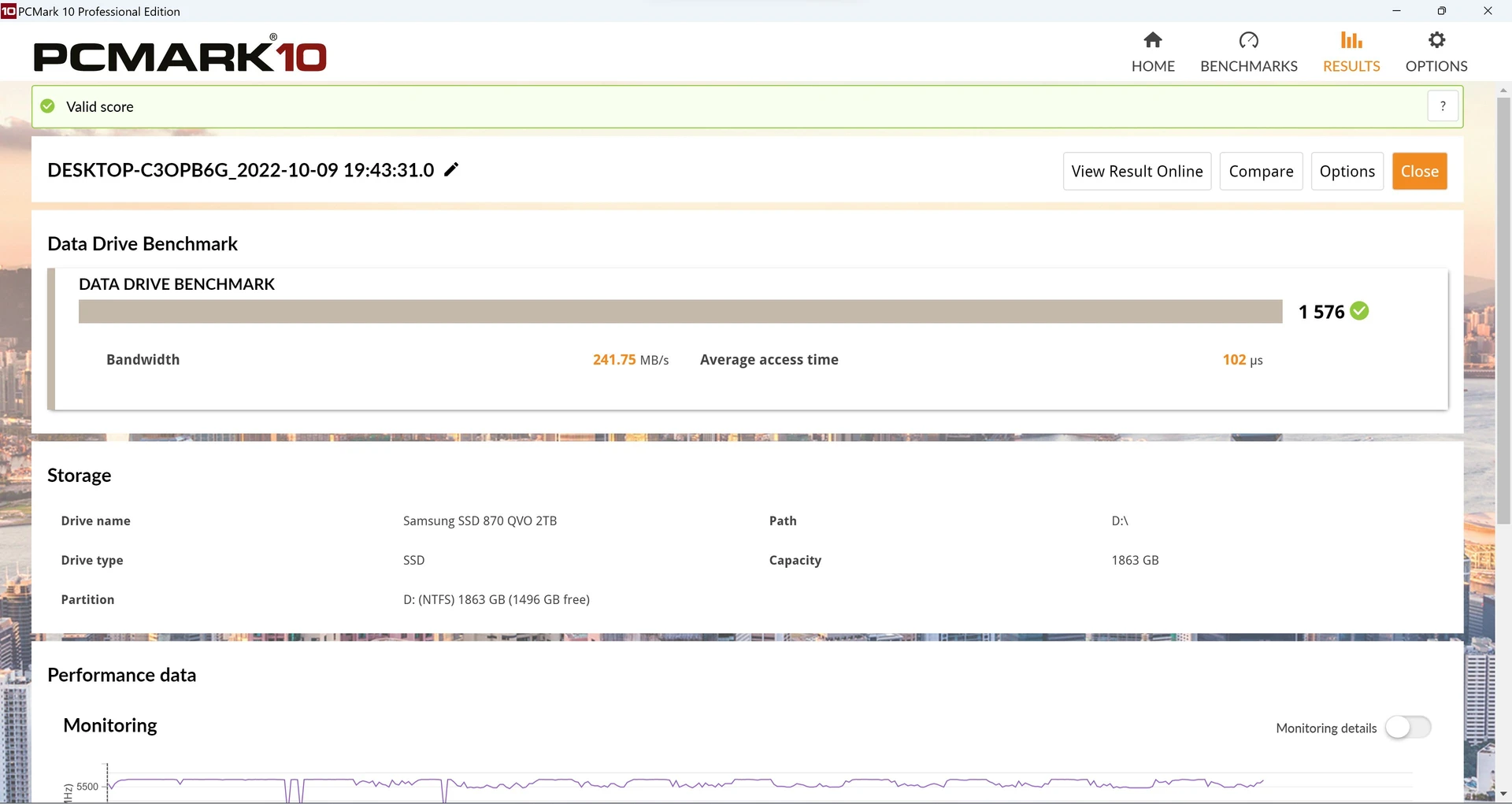
Task: Restore down the PCMark 10 window
Action: click(1442, 11)
